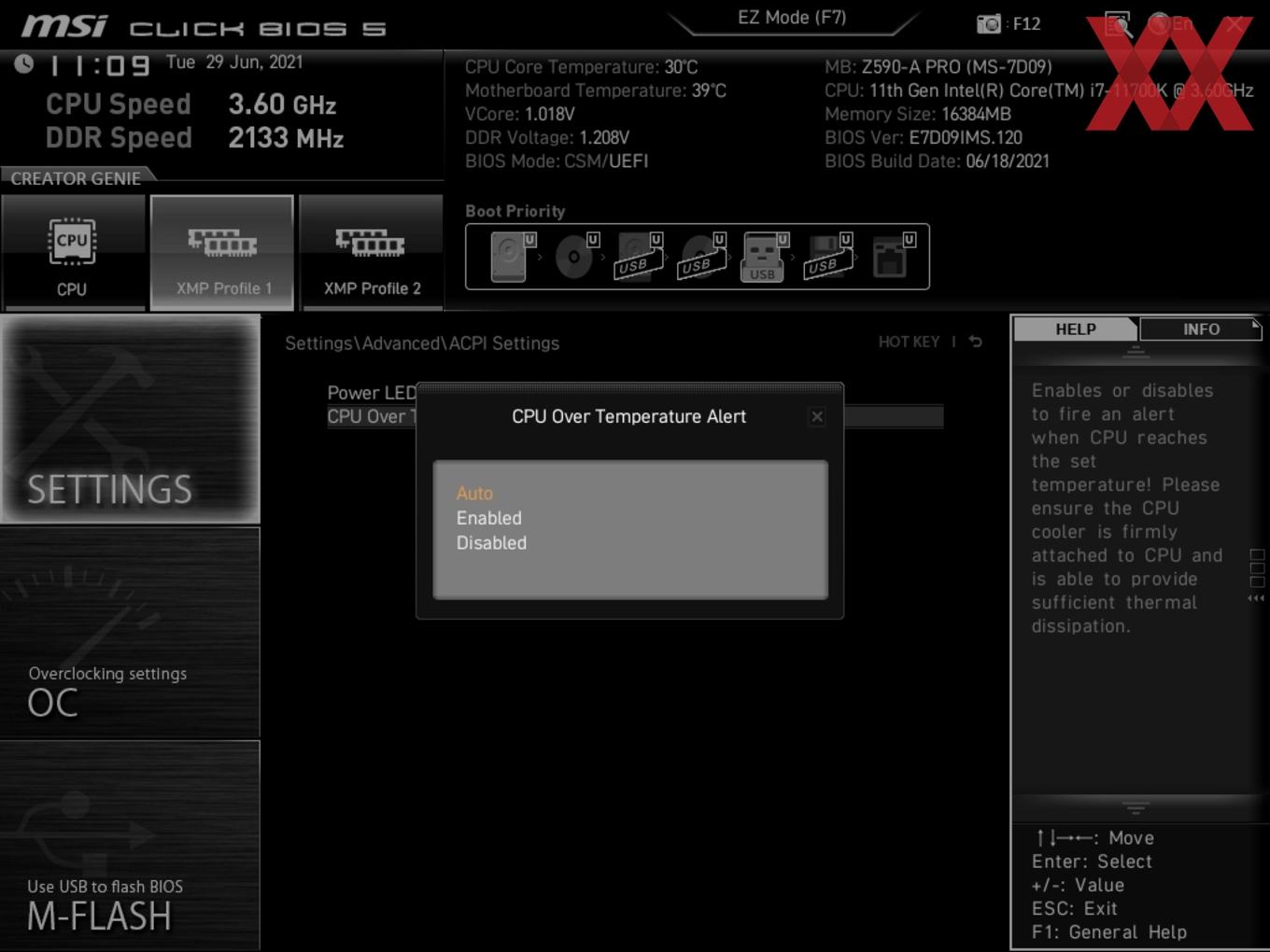Click the CPU Core Temperature reading
This screenshot has width=1270, height=952.
pyautogui.click(x=582, y=67)
